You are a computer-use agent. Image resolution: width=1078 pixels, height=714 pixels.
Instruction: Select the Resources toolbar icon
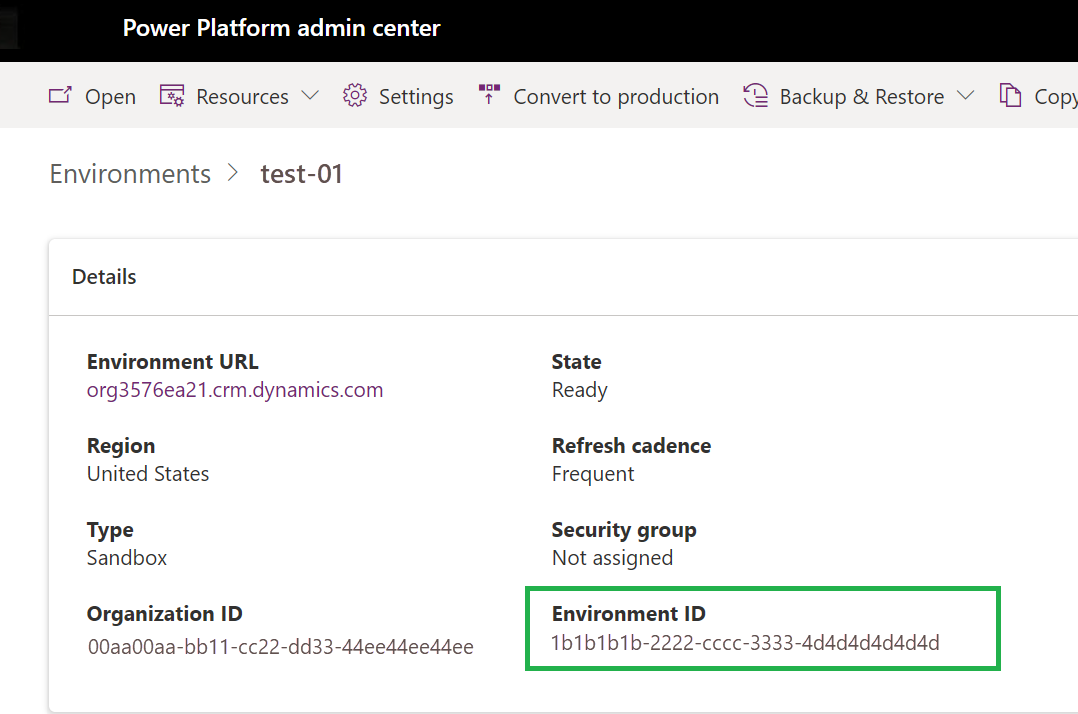coord(172,95)
